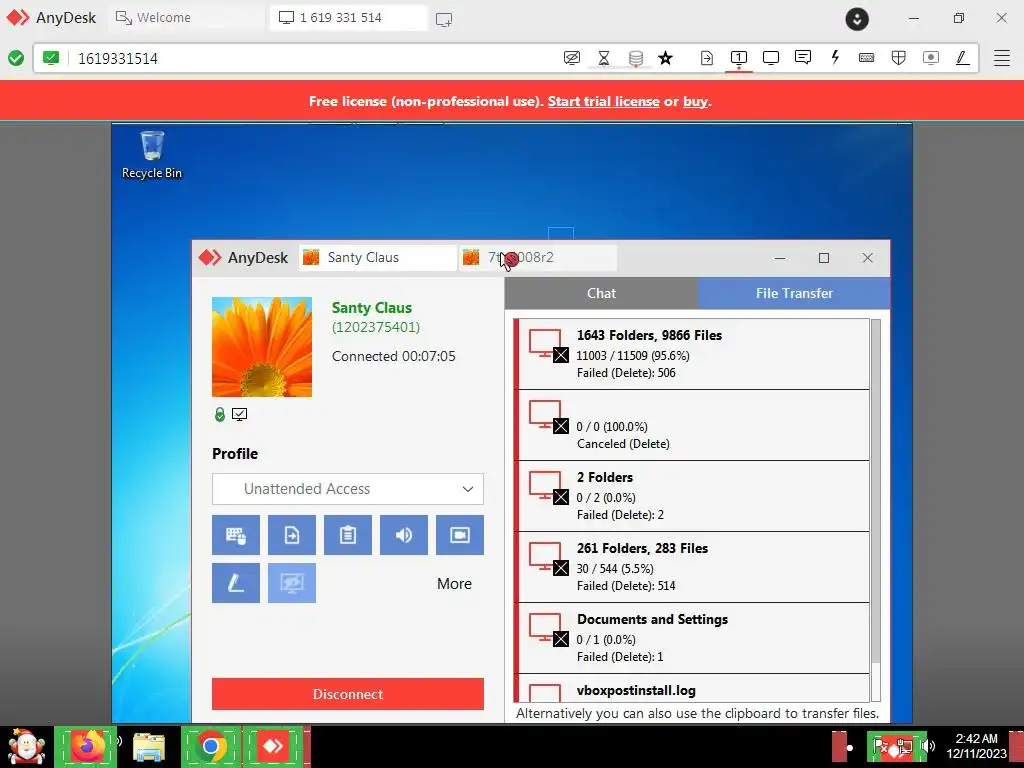This screenshot has height=768, width=1024.
Task: Open the Santa Start button on the taskbar
Action: [26, 746]
